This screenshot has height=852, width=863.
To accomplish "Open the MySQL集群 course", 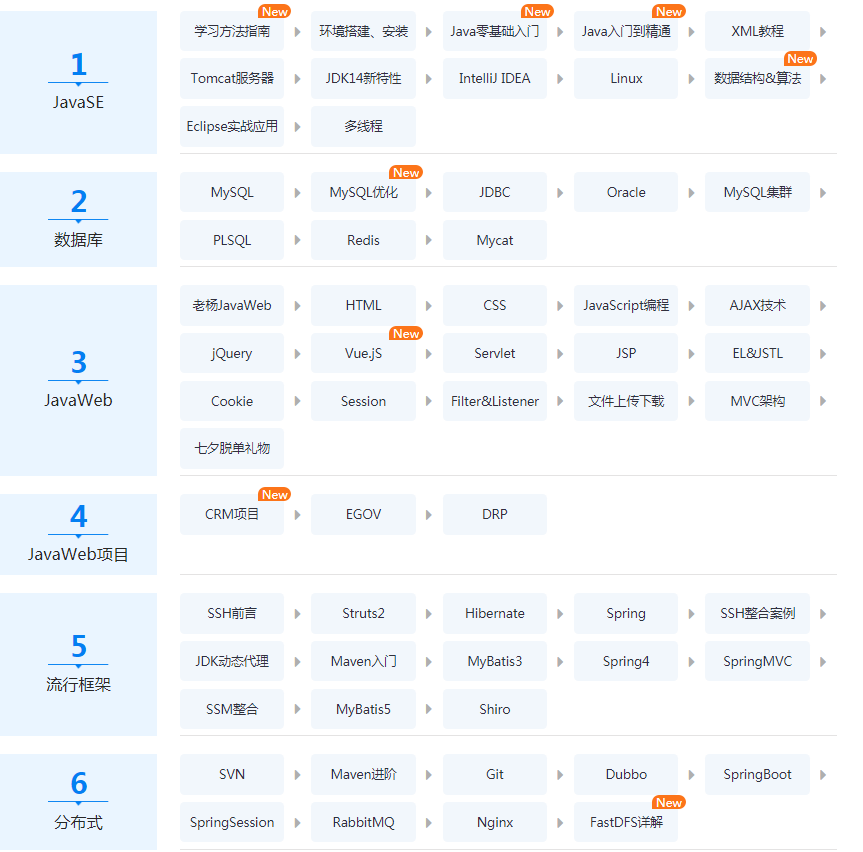I will [757, 193].
